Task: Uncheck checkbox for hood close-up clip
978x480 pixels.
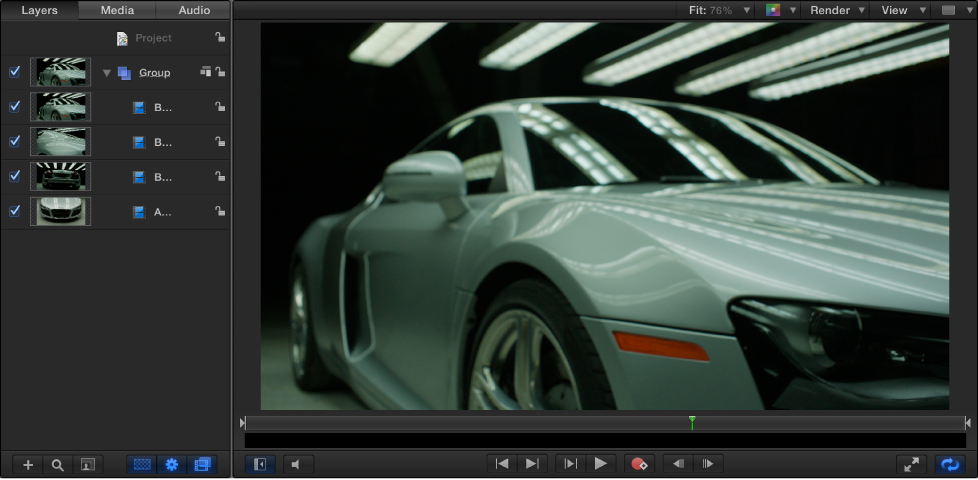Action: [14, 142]
